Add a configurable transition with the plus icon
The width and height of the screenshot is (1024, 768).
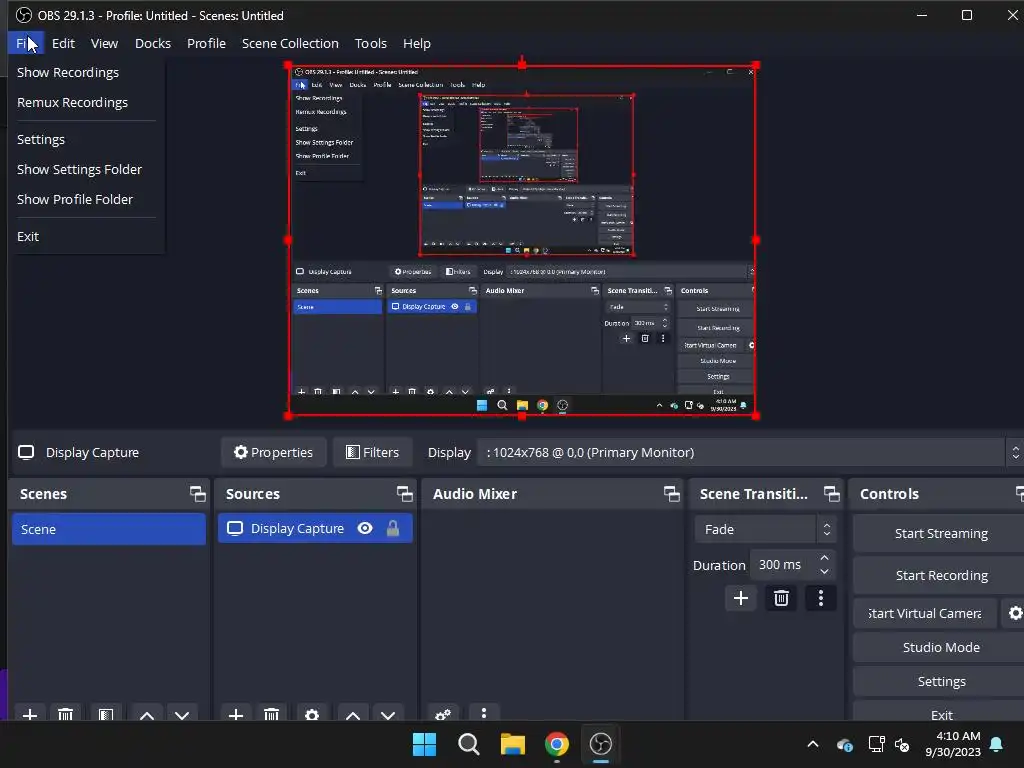(741, 598)
